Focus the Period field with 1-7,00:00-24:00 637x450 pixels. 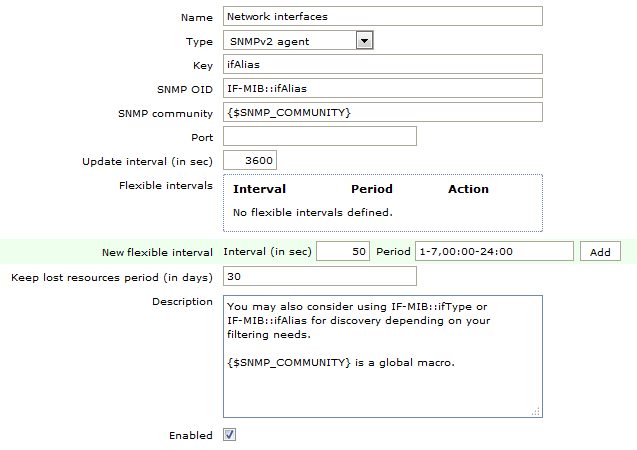pyautogui.click(x=494, y=252)
